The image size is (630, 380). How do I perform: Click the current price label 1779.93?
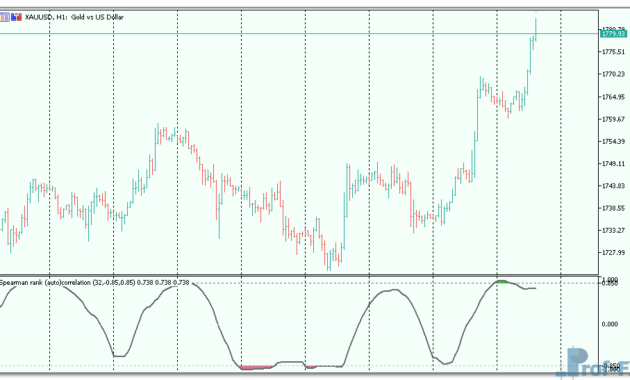tap(613, 34)
